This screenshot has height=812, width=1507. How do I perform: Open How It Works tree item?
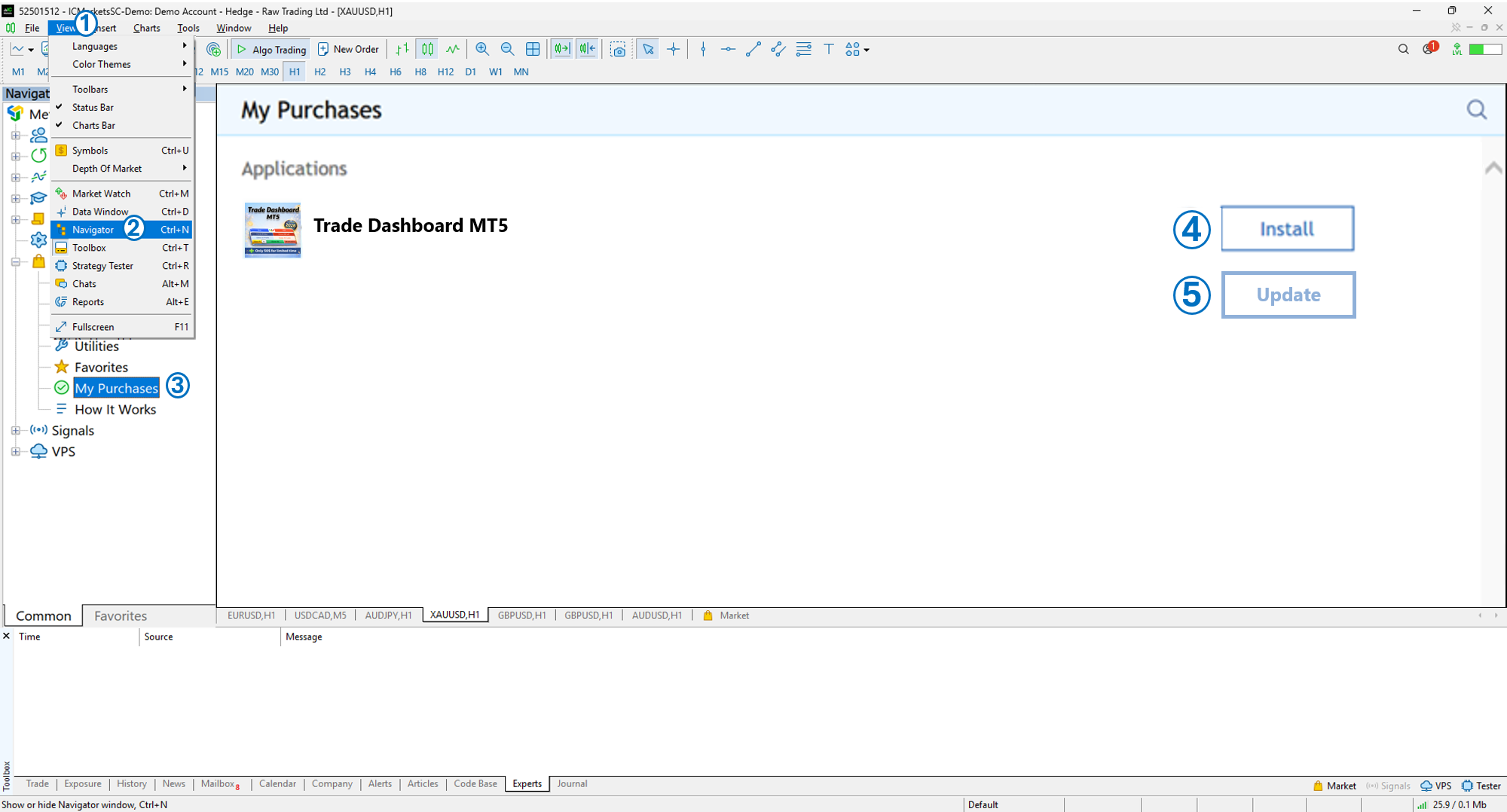coord(115,410)
